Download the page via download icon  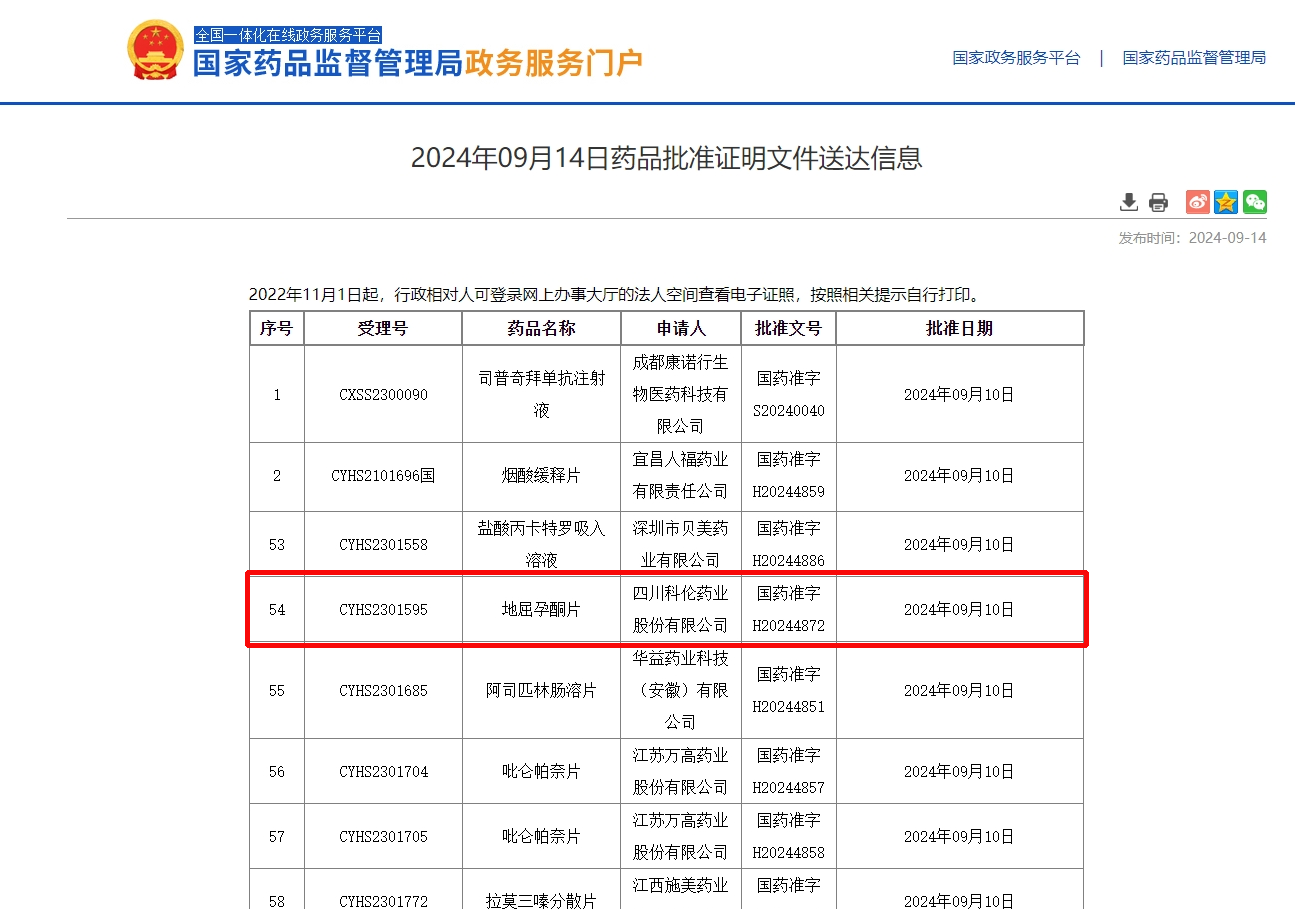[1129, 202]
